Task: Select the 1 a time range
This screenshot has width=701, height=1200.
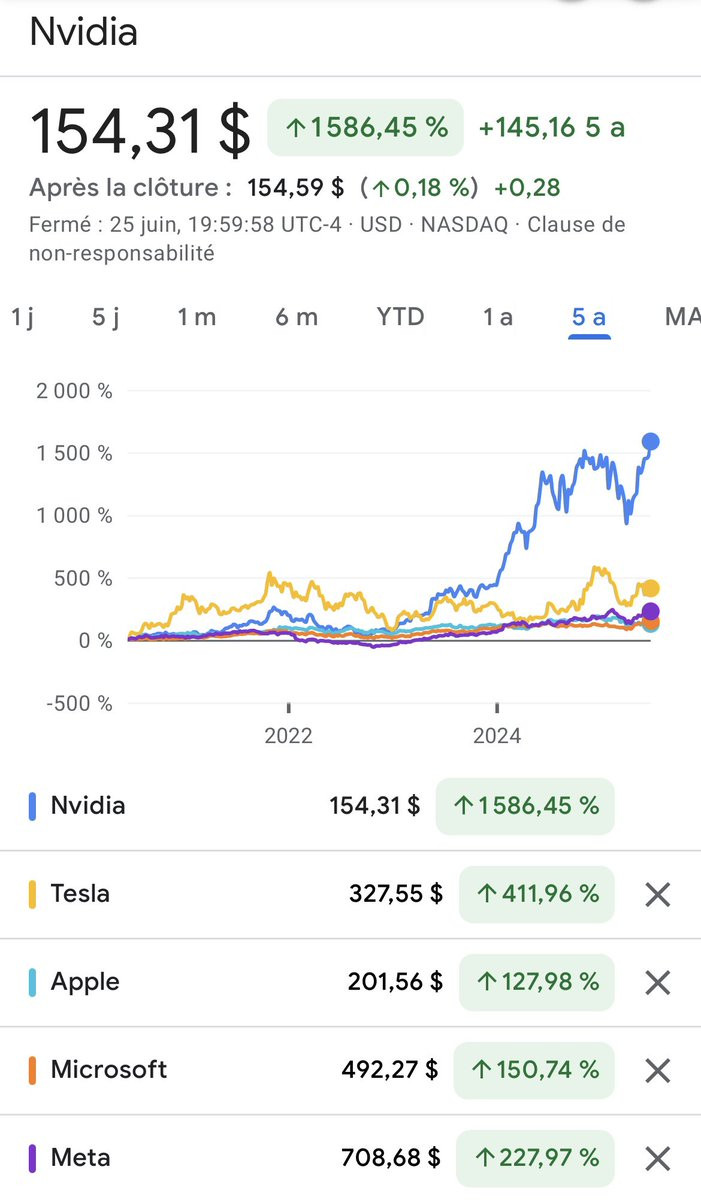Action: pyautogui.click(x=497, y=317)
